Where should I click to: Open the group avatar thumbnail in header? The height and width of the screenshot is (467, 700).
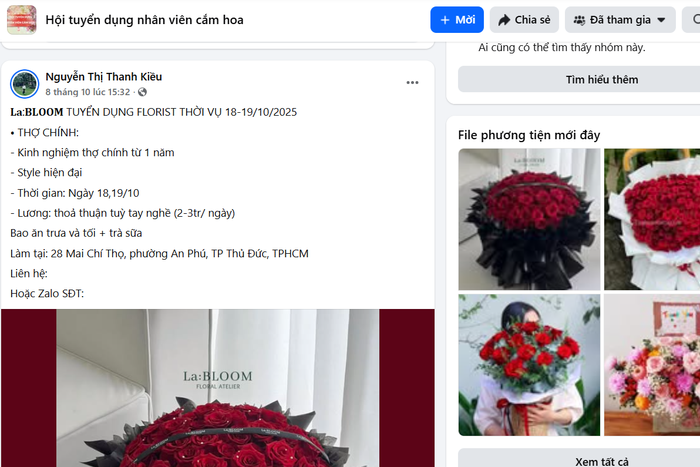tap(21, 20)
